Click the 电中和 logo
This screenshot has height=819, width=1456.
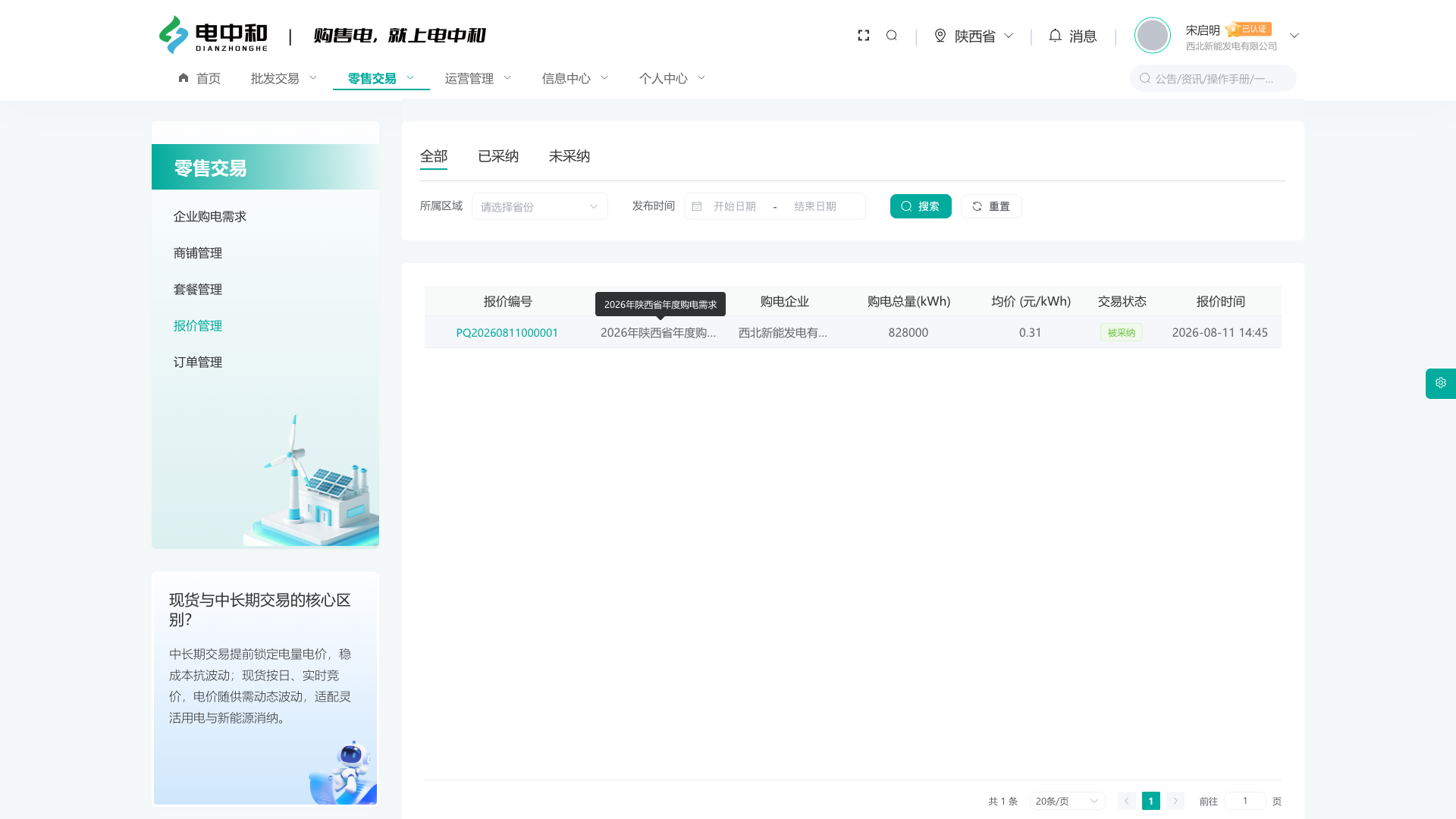point(213,36)
